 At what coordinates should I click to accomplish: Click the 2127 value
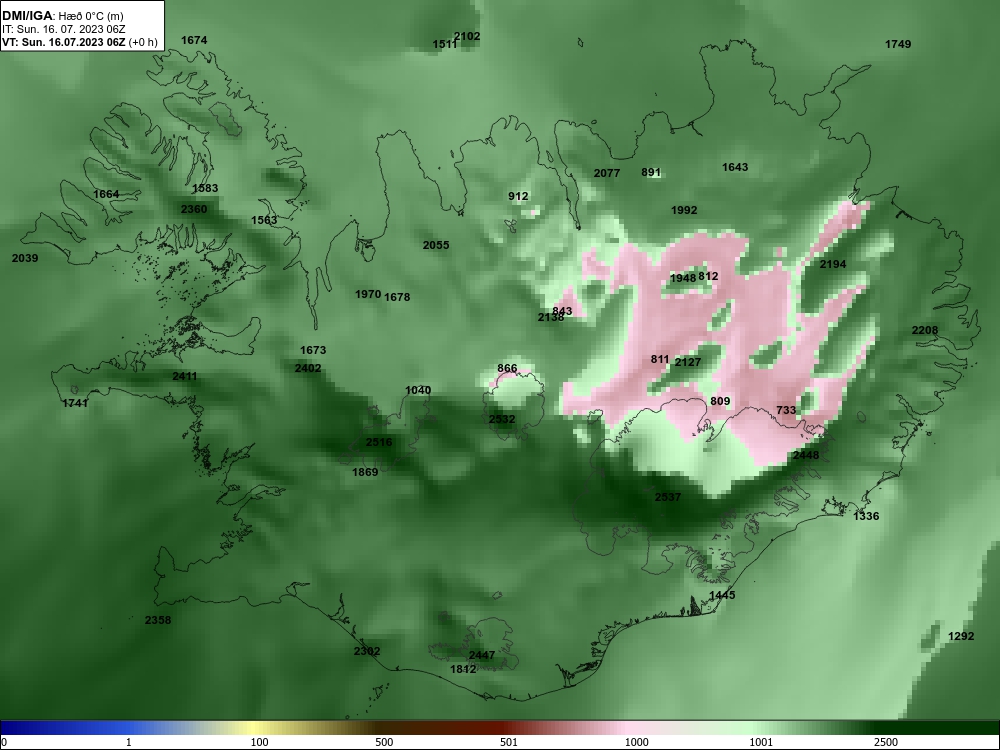pos(688,362)
